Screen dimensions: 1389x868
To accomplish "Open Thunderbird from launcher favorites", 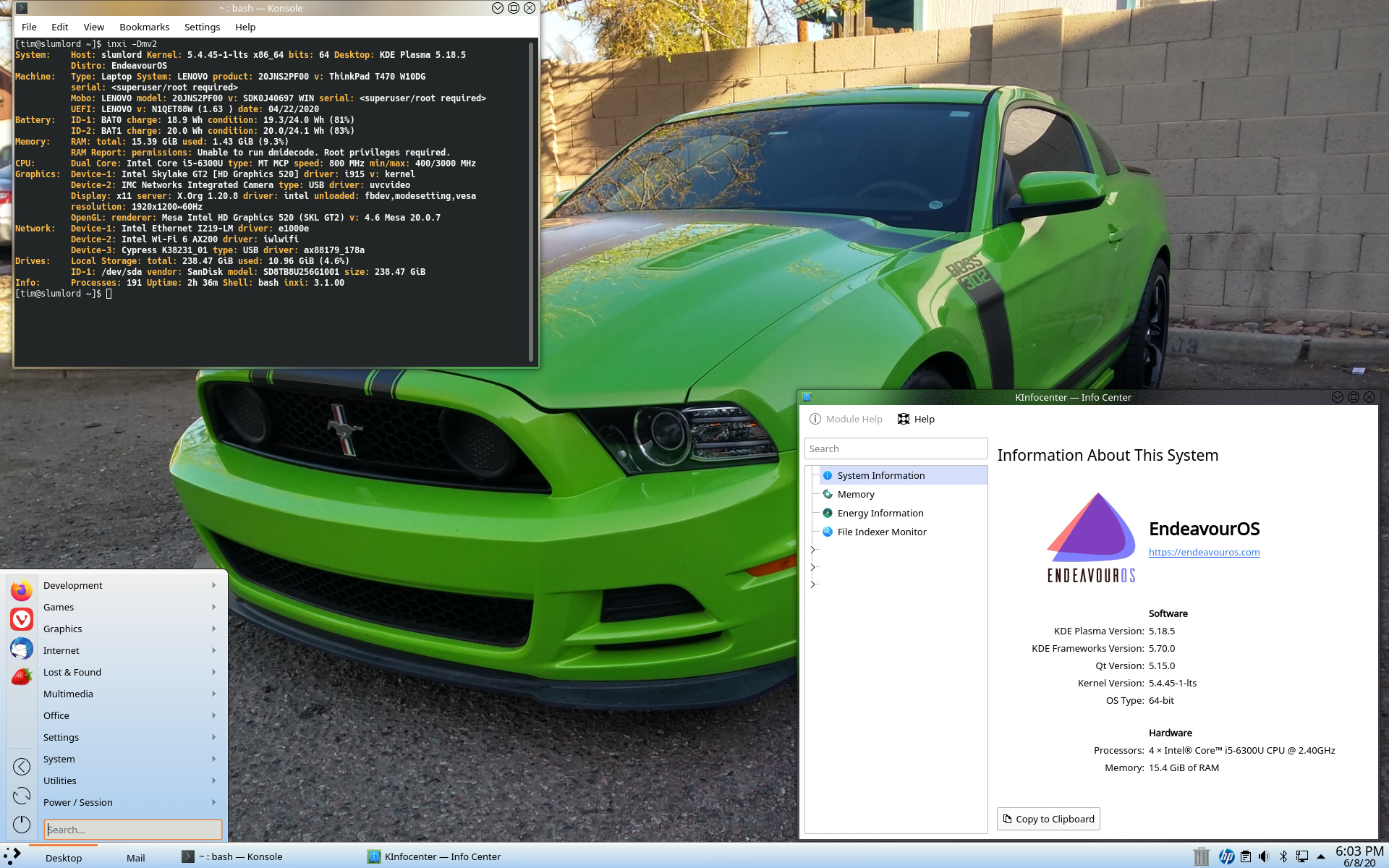I will 22,648.
